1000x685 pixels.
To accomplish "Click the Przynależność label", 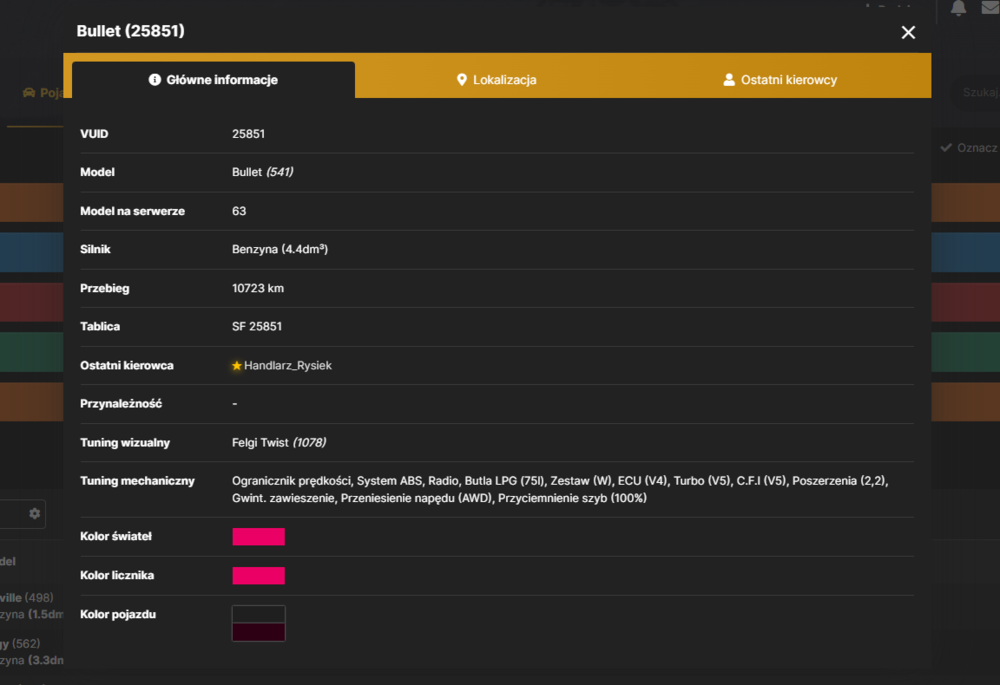I will pos(121,404).
